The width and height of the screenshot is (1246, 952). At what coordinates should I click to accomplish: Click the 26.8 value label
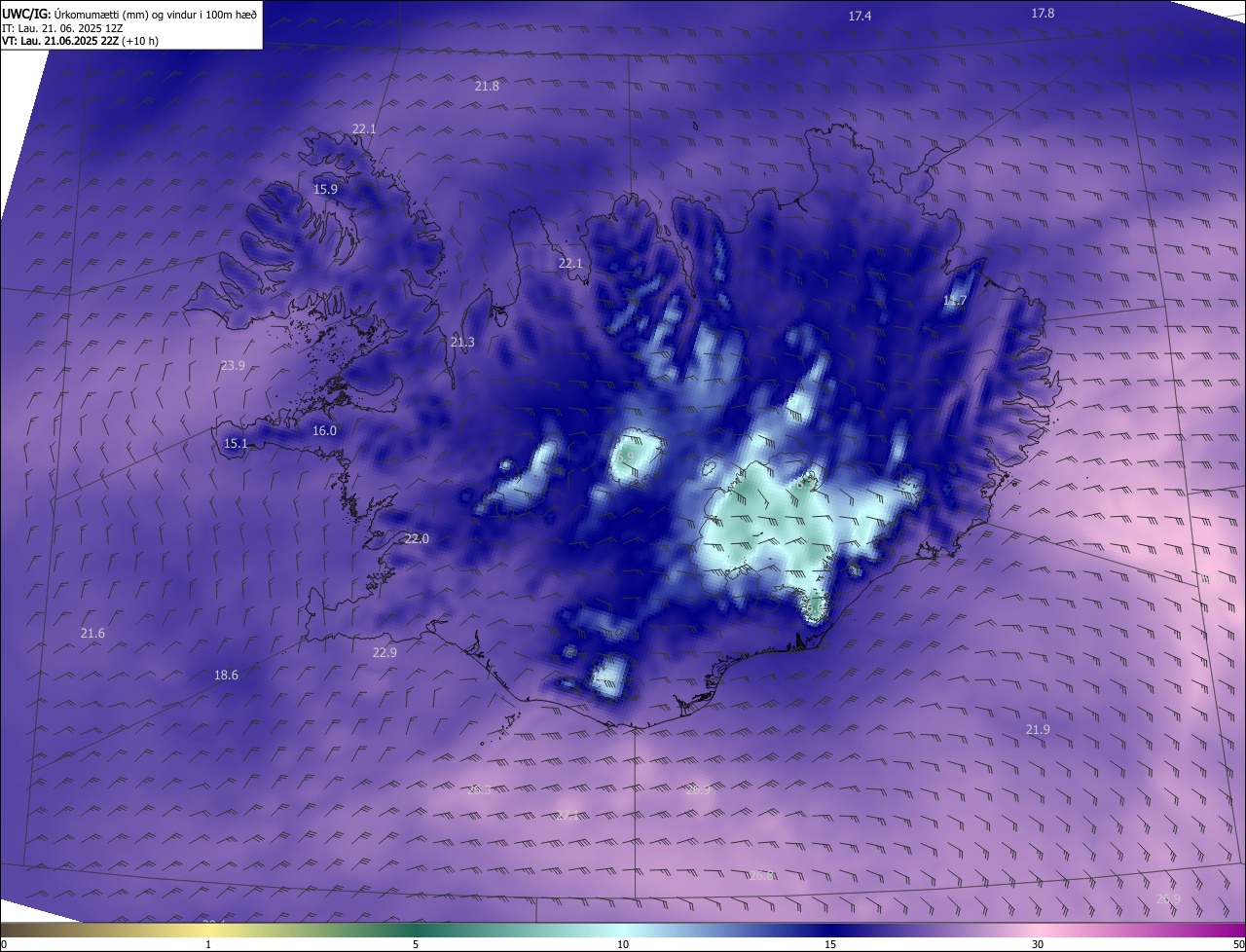coord(761,876)
